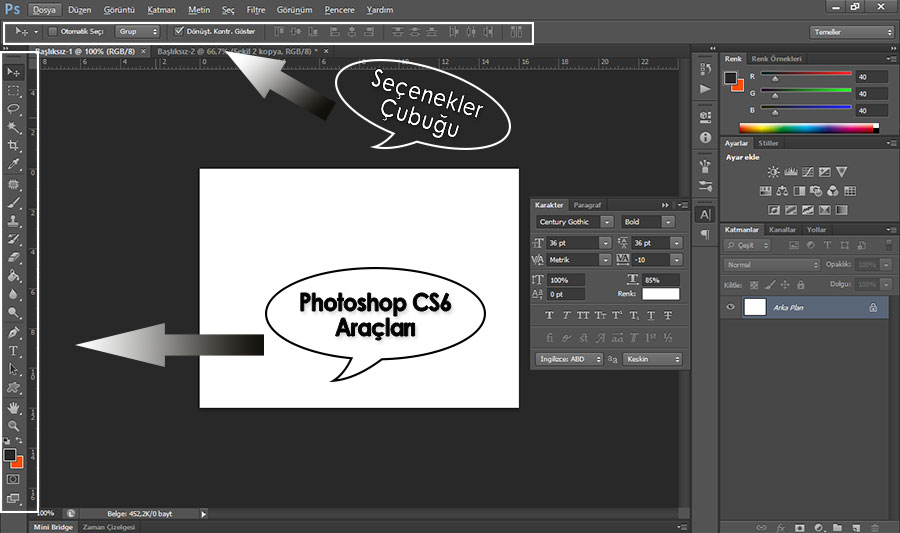Open the Dosya menu

(x=44, y=10)
